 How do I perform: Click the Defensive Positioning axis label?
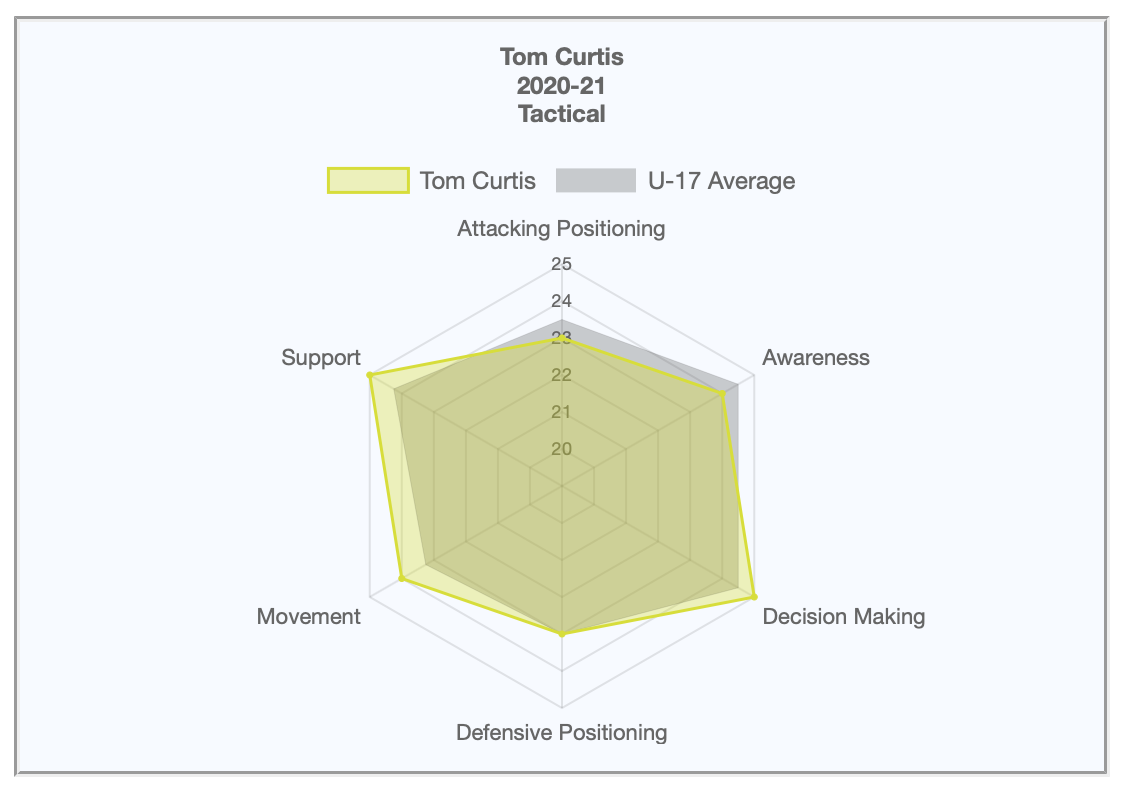[562, 732]
